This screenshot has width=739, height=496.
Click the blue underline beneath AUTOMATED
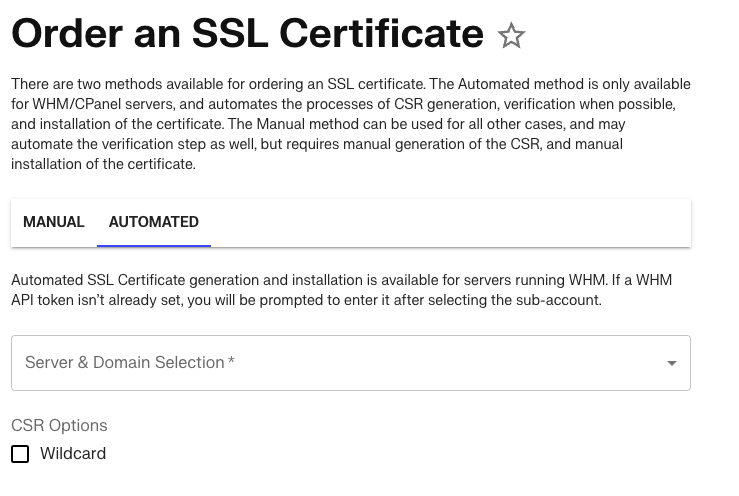(x=154, y=244)
